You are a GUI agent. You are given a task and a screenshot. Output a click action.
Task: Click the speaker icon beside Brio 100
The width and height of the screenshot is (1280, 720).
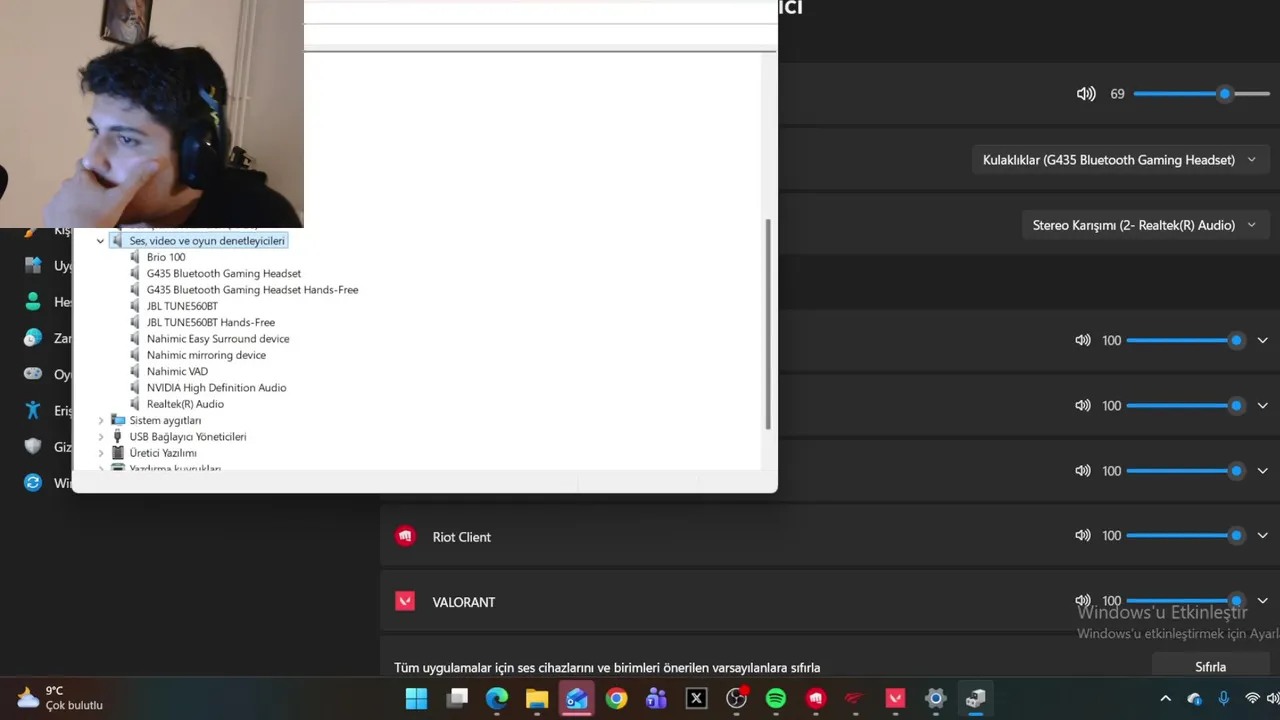[136, 257]
